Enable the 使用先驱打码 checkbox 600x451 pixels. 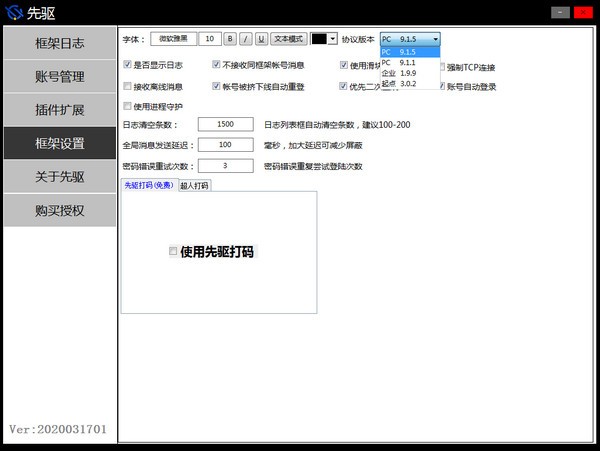point(174,252)
